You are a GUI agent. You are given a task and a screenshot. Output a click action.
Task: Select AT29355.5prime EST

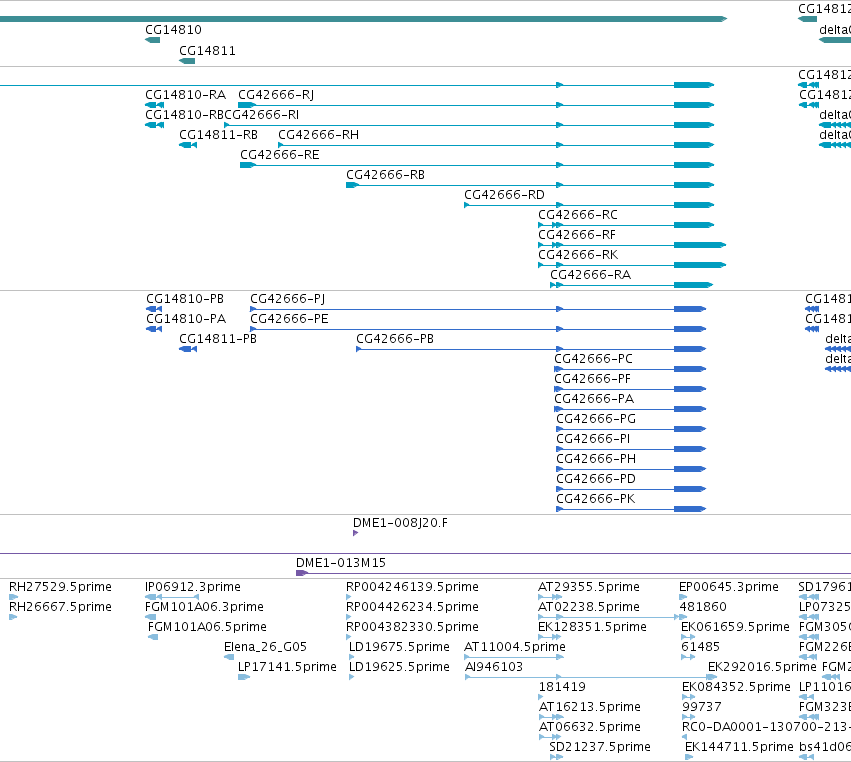(589, 587)
